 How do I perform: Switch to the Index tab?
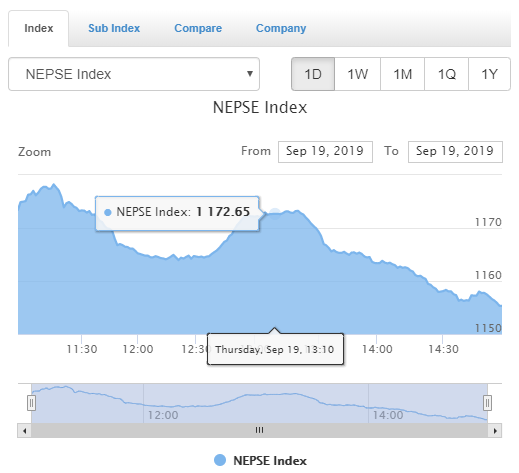pyautogui.click(x=39, y=28)
